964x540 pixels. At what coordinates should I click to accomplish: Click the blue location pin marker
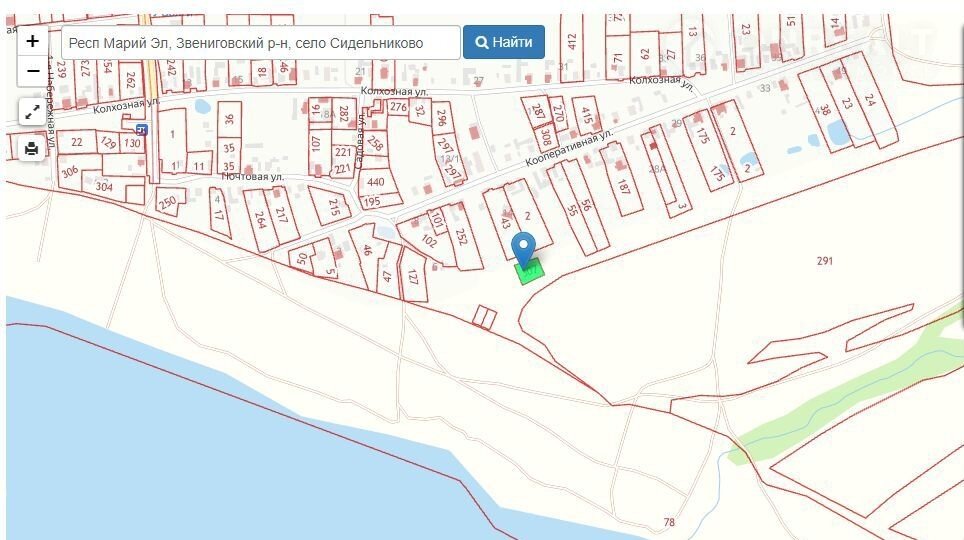click(523, 248)
